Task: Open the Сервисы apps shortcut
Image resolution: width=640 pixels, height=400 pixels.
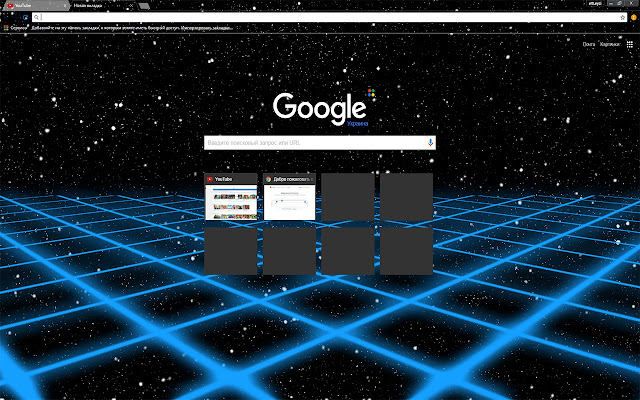Action: [x=15, y=28]
